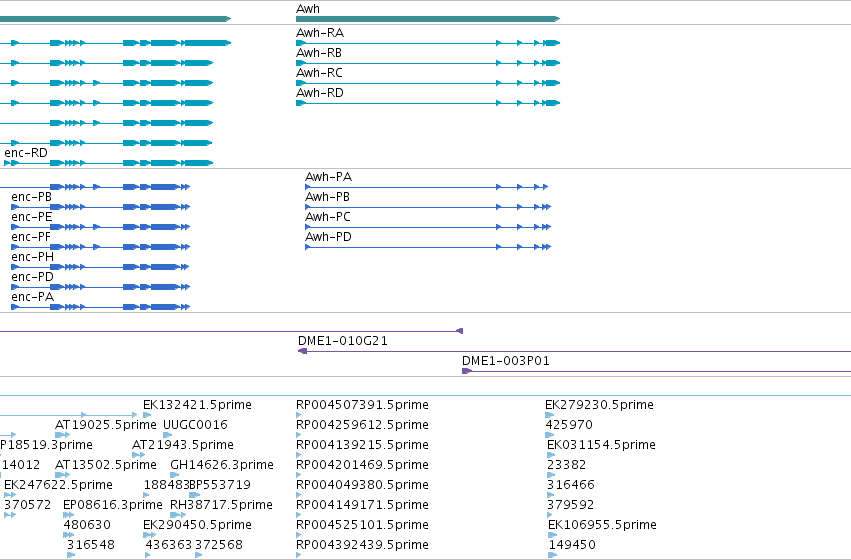Click the EK106955.5prime EST
Viewport: 851px width, 560px height.
click(602, 525)
